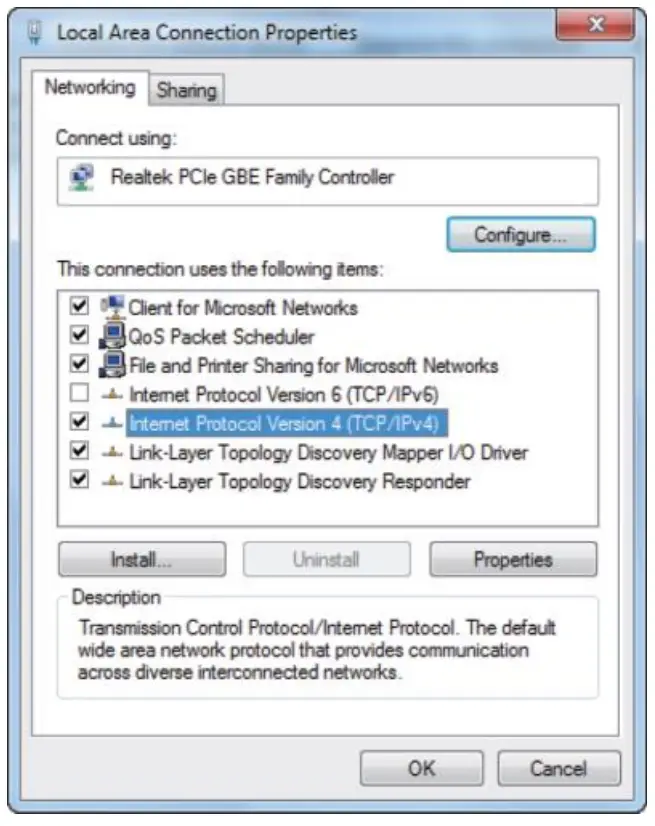Switch to the Sharing tab
The image size is (655, 826).
pyautogui.click(x=187, y=90)
